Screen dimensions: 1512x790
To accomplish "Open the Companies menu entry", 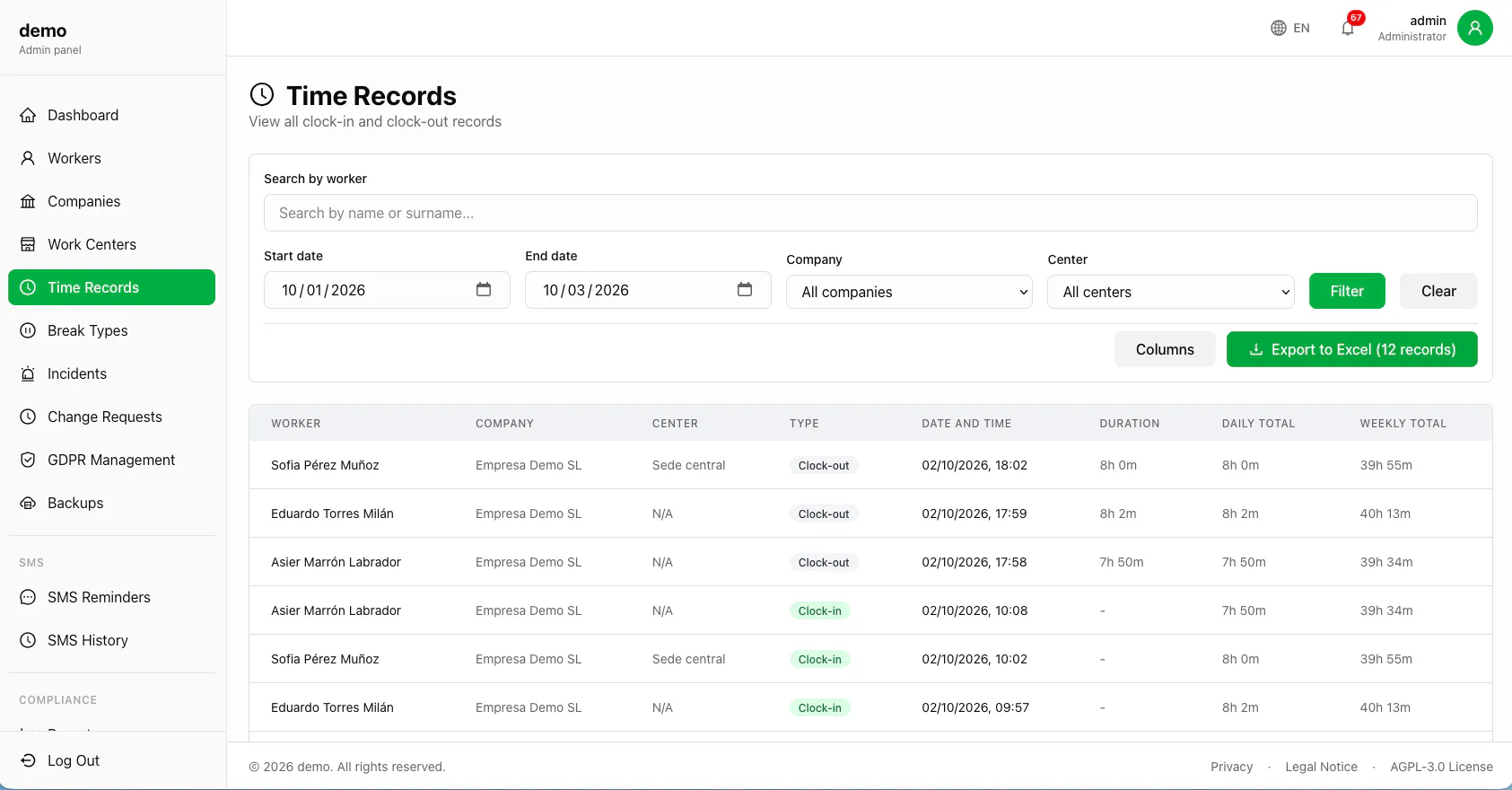I will tap(111, 201).
